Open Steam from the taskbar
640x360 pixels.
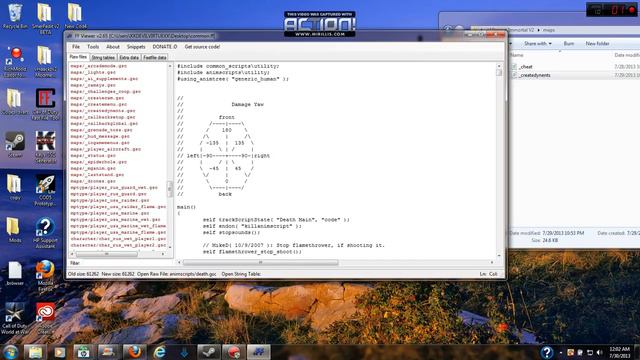pos(209,352)
